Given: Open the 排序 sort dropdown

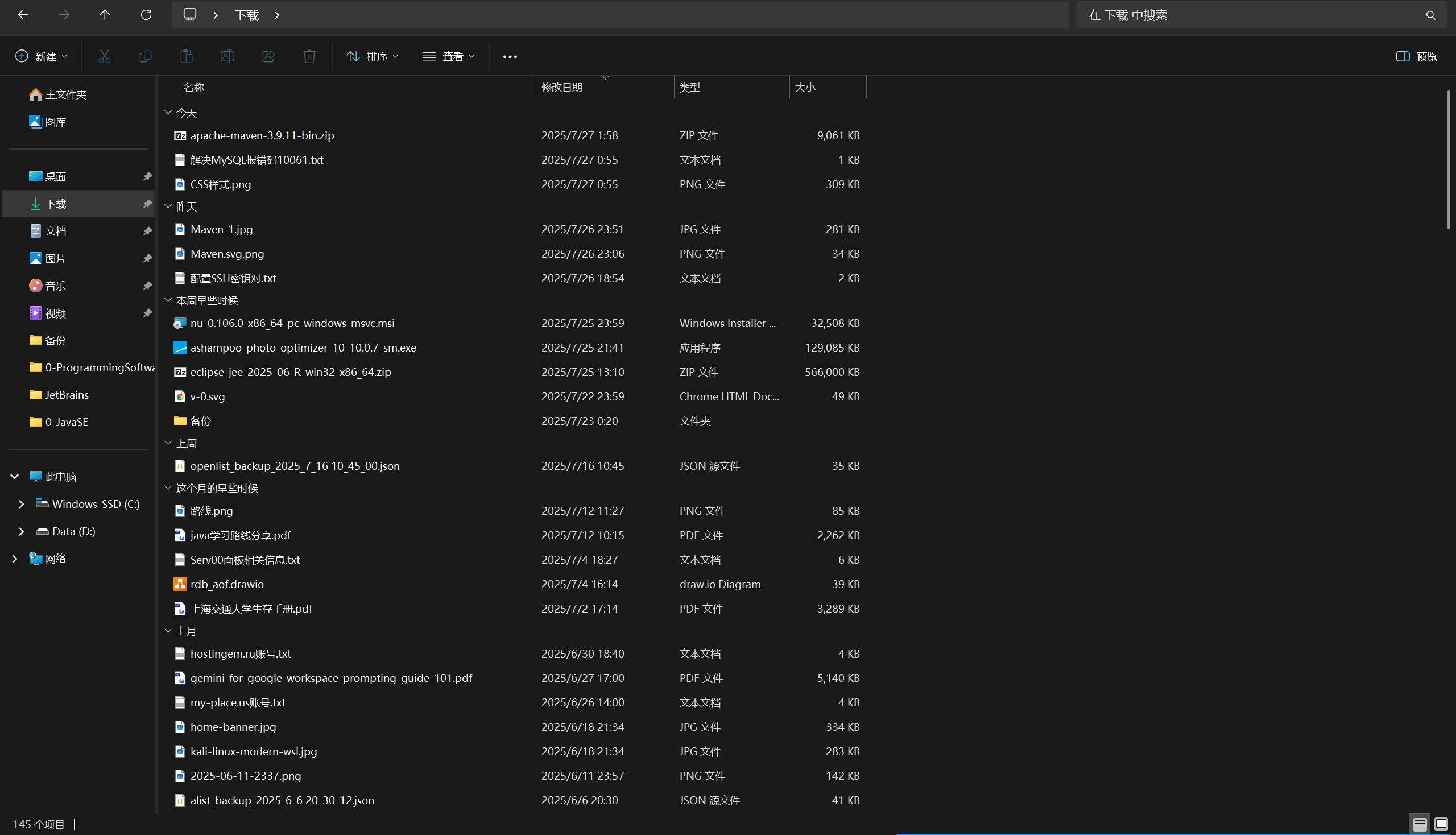Looking at the screenshot, I should point(372,56).
